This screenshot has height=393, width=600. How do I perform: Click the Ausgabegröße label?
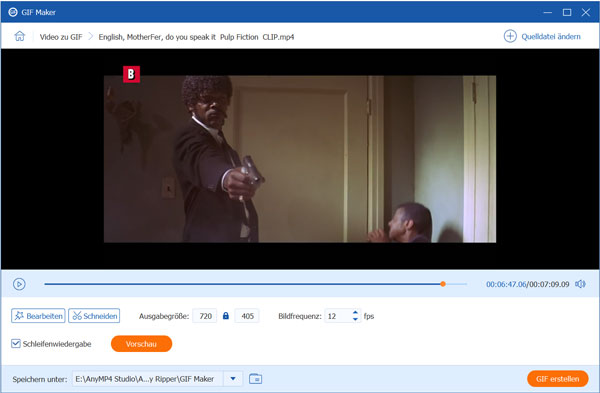tap(164, 316)
